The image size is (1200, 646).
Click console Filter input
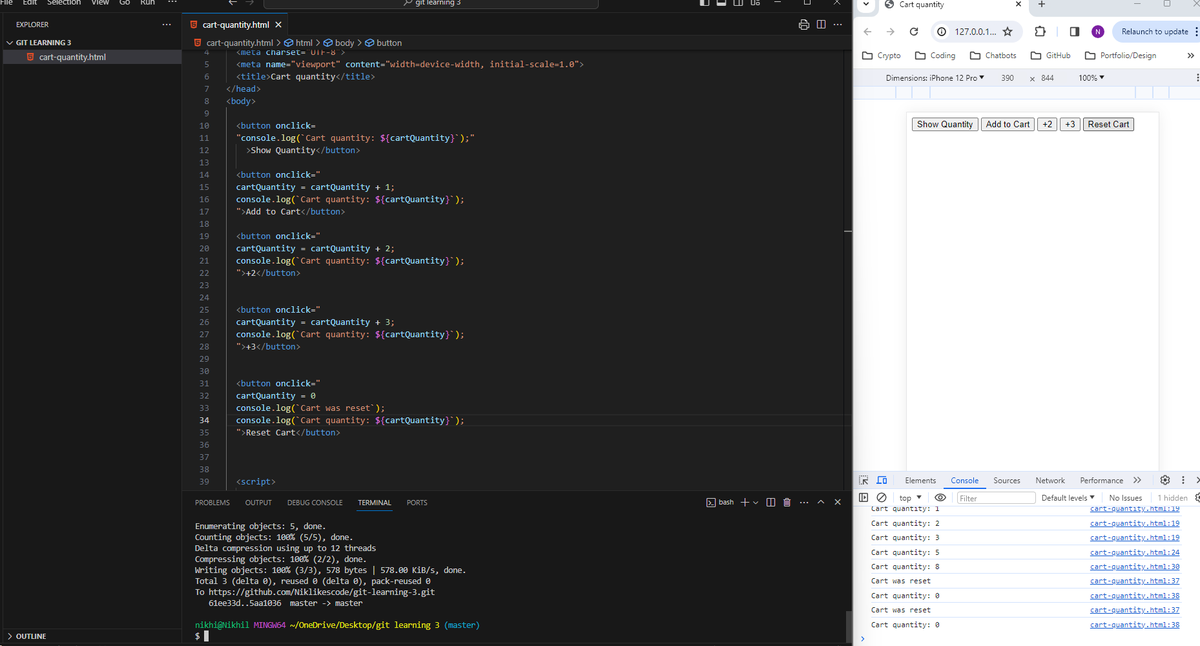995,497
